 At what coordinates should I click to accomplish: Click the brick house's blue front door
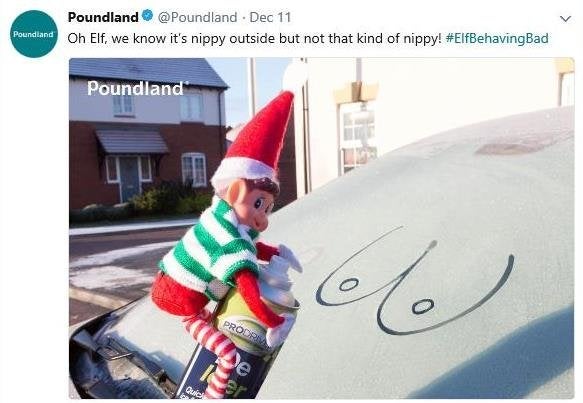pos(129,178)
